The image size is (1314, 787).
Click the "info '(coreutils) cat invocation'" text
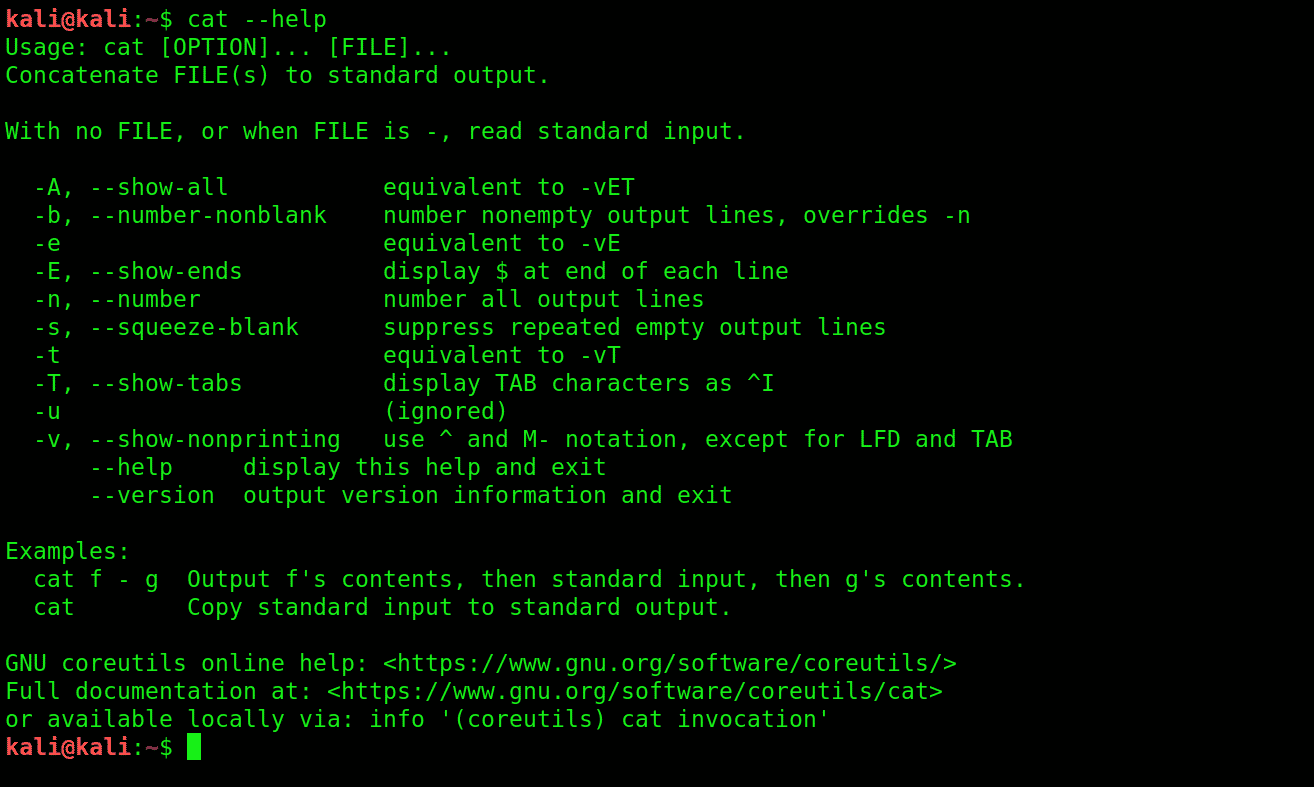[x=599, y=720]
